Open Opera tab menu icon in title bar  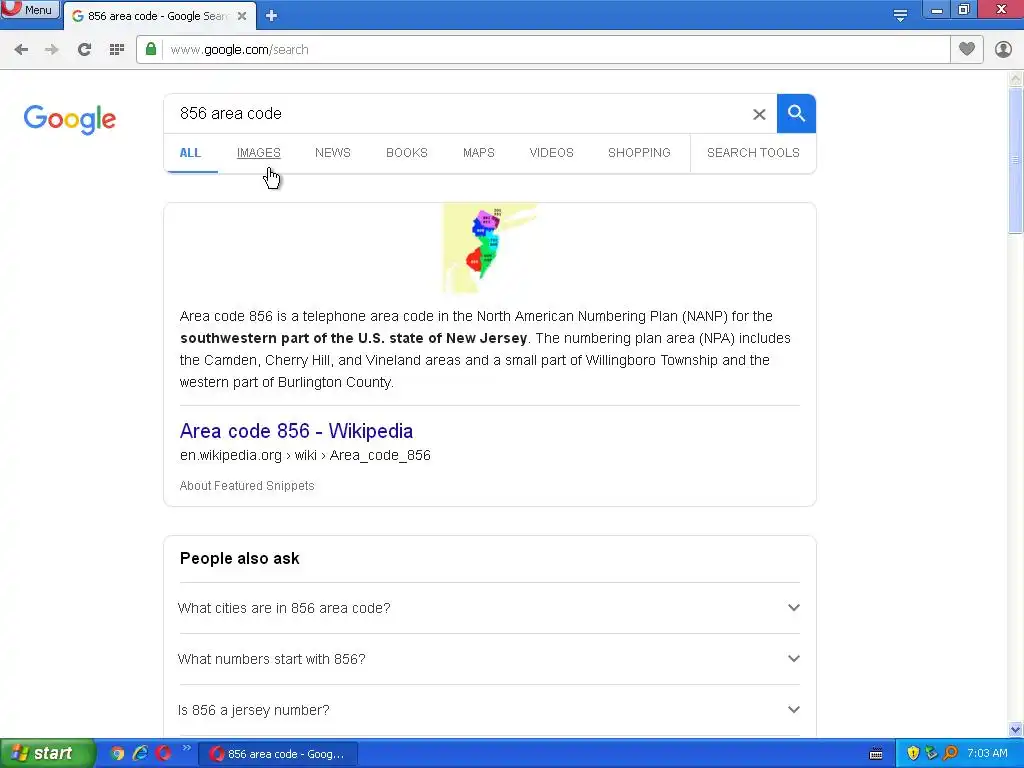point(900,15)
